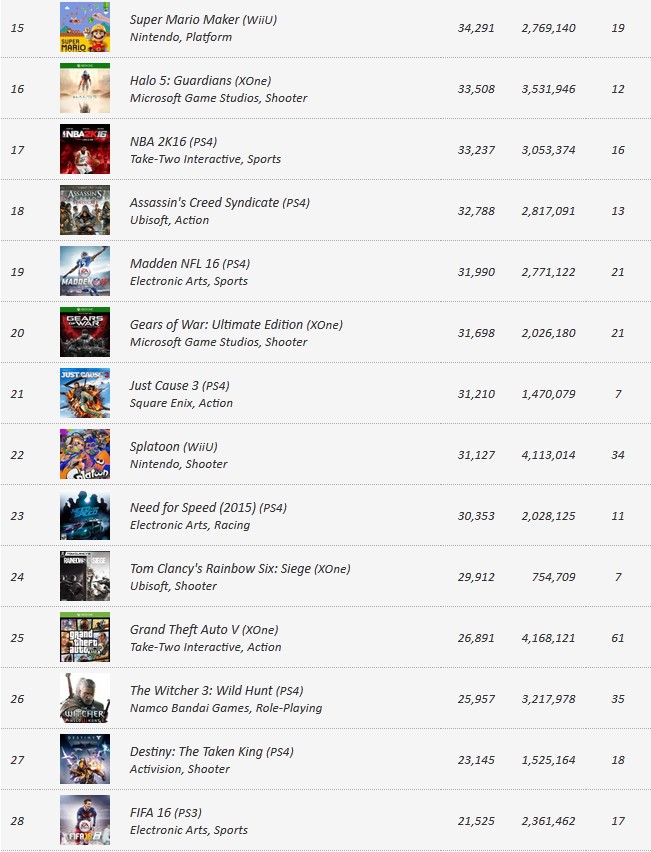
Task: Select the NBA 2K16 cover image
Action: coord(85,149)
